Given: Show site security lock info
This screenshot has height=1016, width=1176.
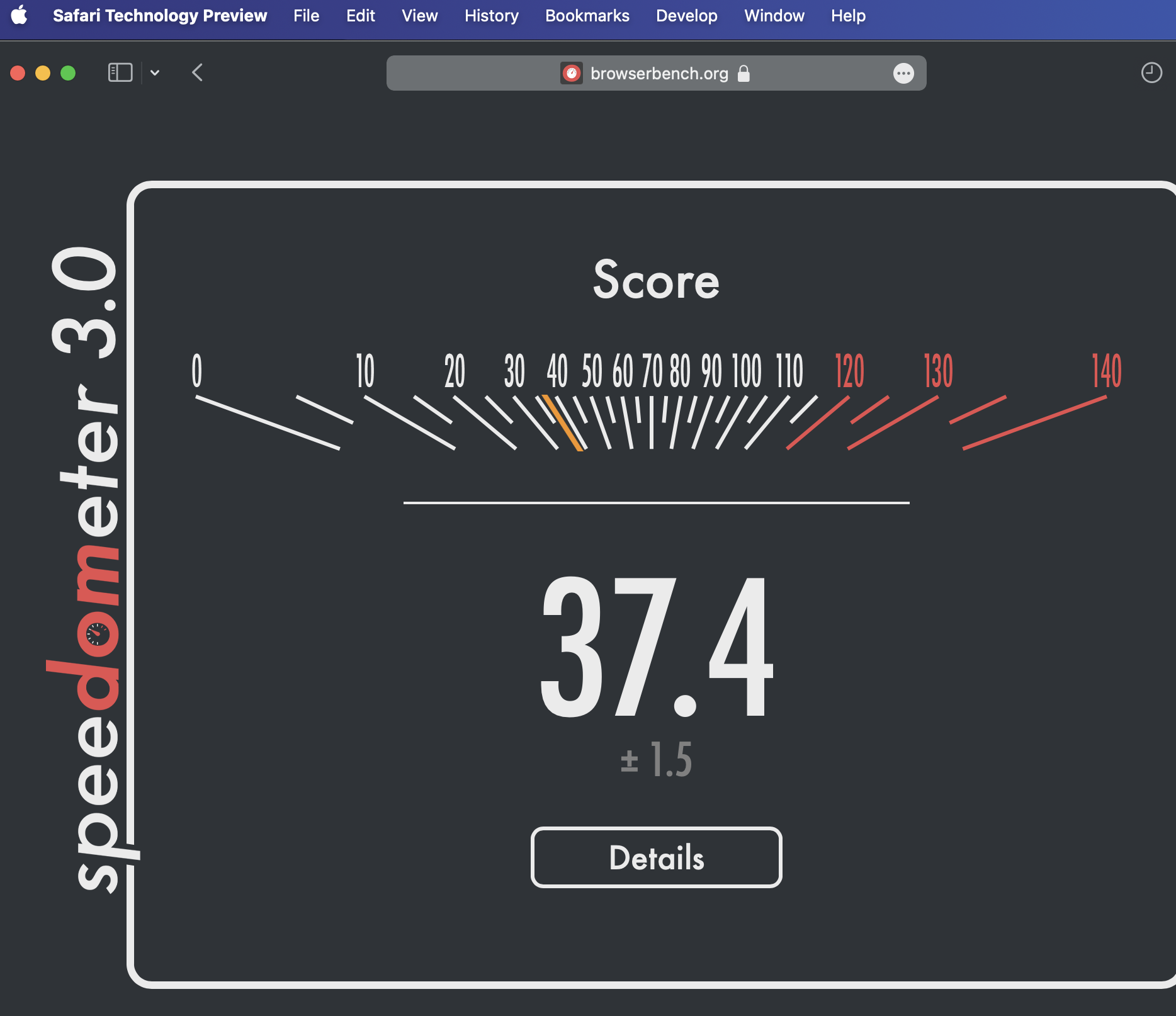Looking at the screenshot, I should click(x=743, y=73).
